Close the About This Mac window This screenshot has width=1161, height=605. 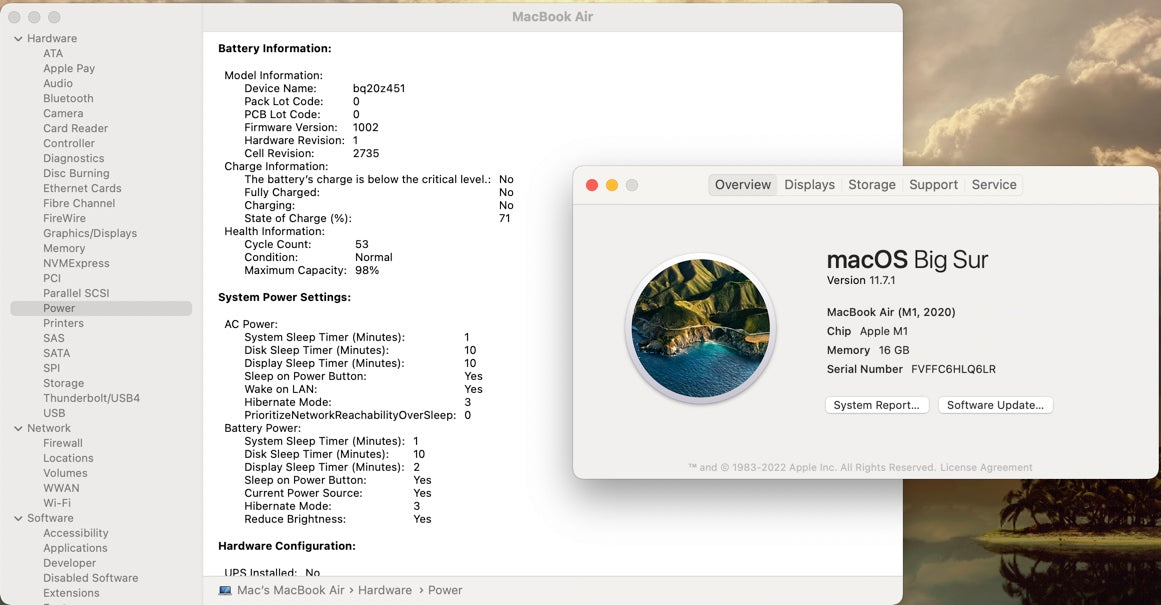pos(592,185)
